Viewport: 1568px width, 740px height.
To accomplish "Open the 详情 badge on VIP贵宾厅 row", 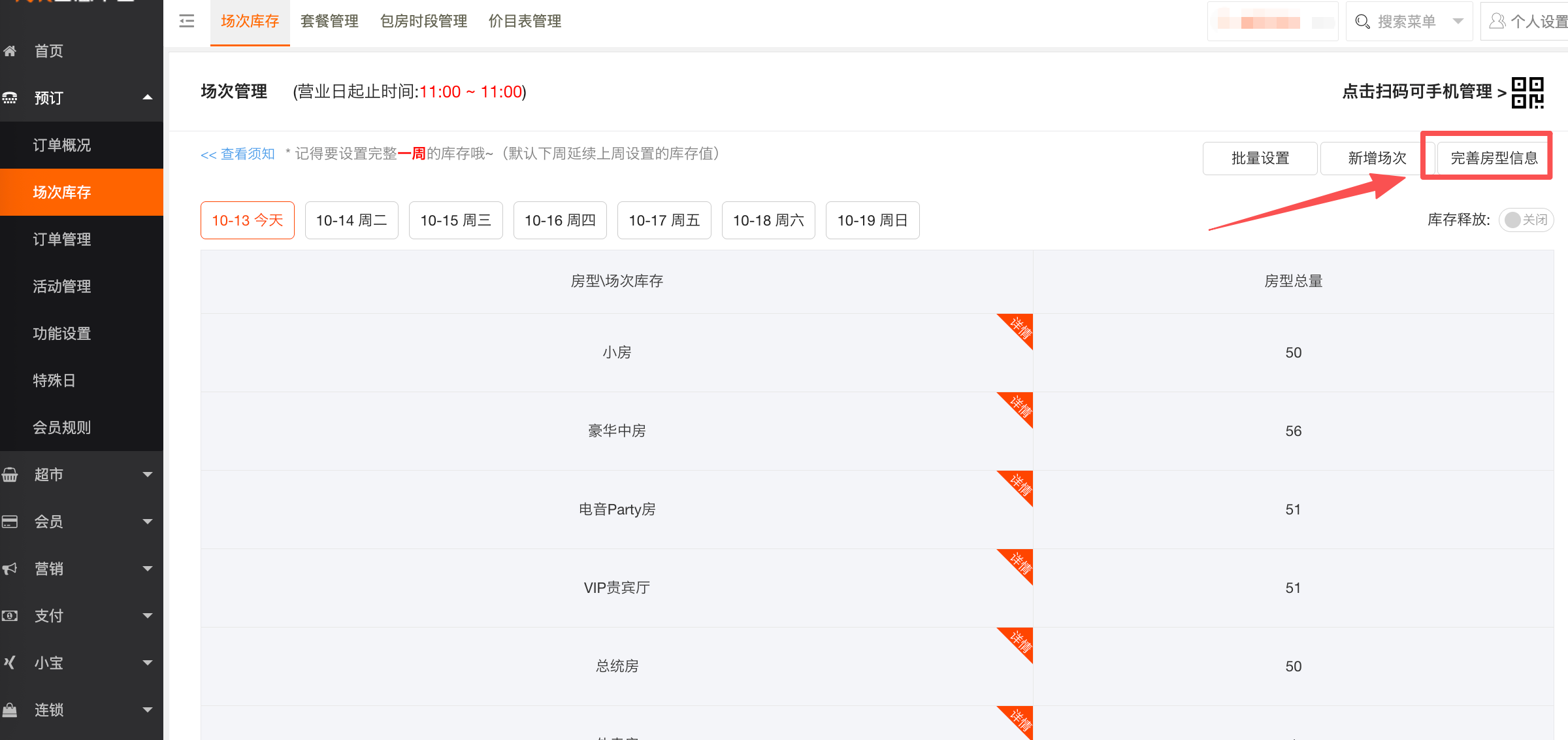I will [1019, 563].
